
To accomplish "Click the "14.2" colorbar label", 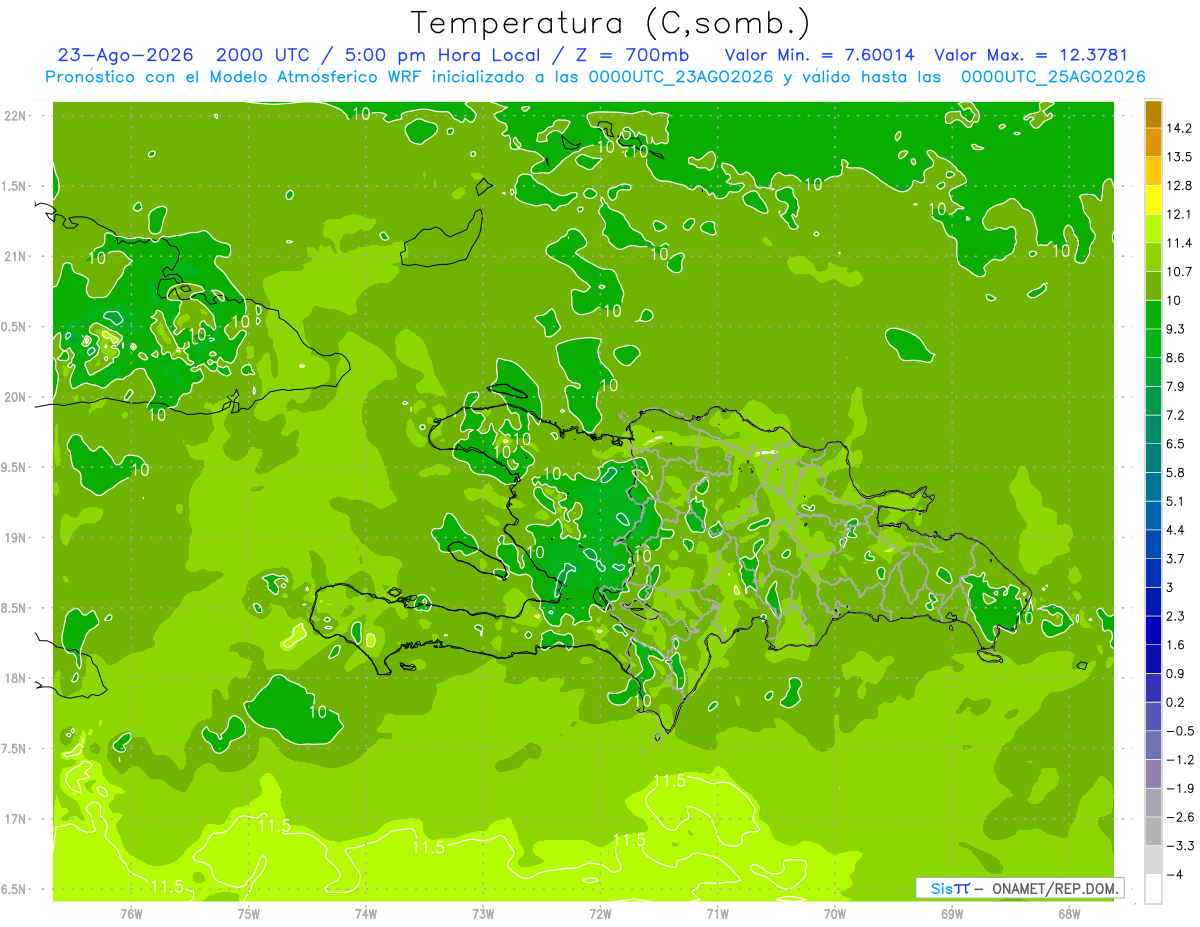I will click(x=1179, y=128).
